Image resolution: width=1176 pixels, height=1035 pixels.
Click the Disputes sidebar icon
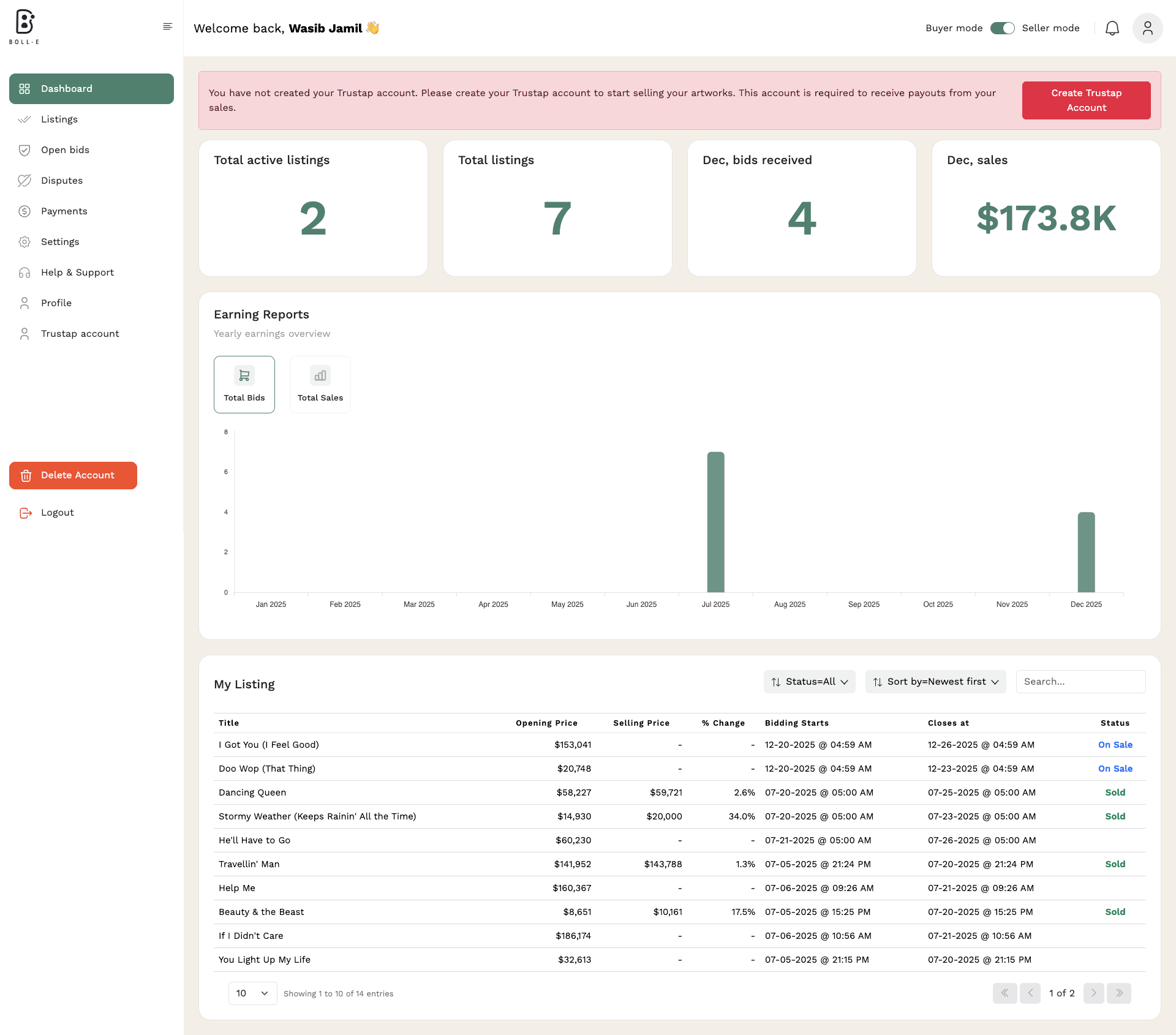(24, 181)
